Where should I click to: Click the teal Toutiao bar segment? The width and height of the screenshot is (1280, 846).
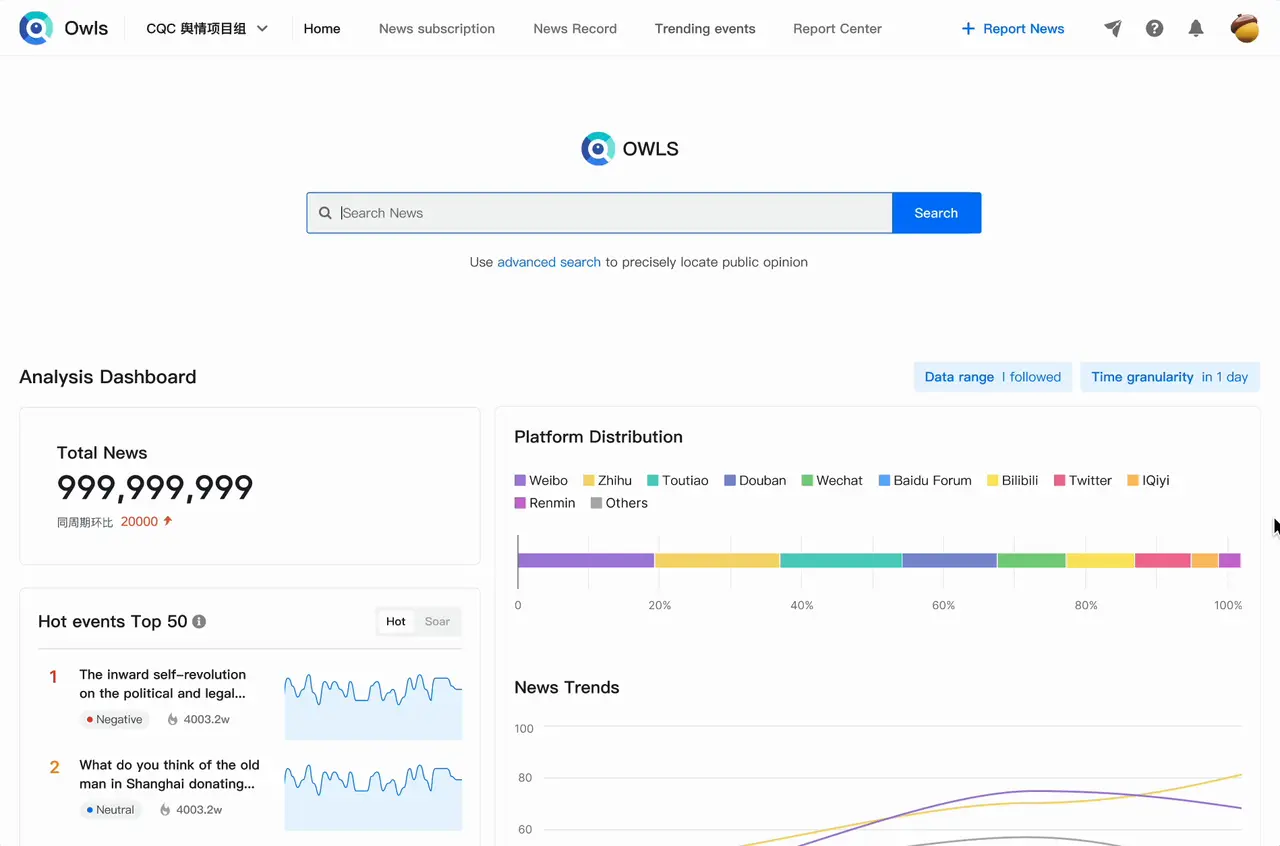click(x=841, y=560)
